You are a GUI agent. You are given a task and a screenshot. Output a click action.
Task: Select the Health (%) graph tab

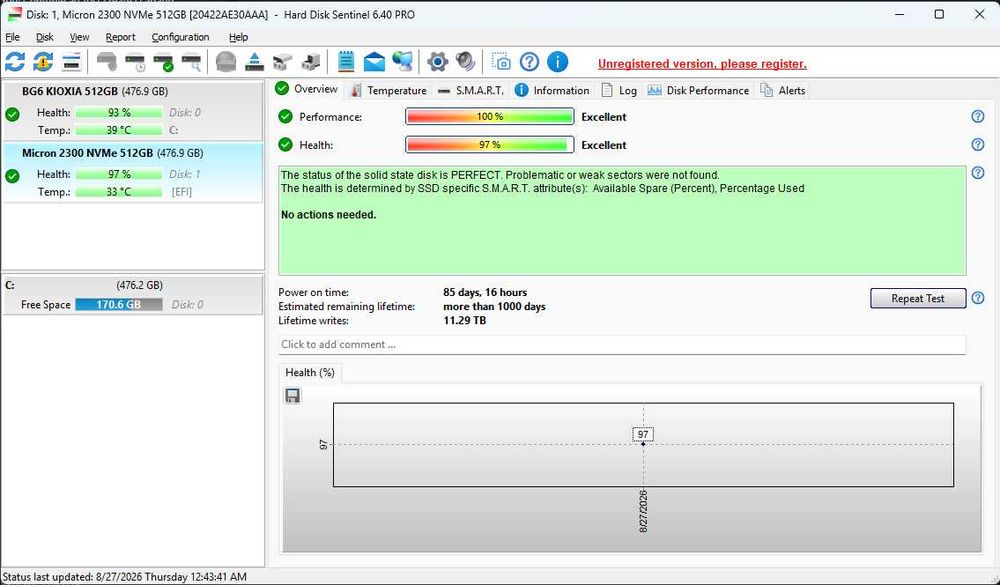point(310,373)
